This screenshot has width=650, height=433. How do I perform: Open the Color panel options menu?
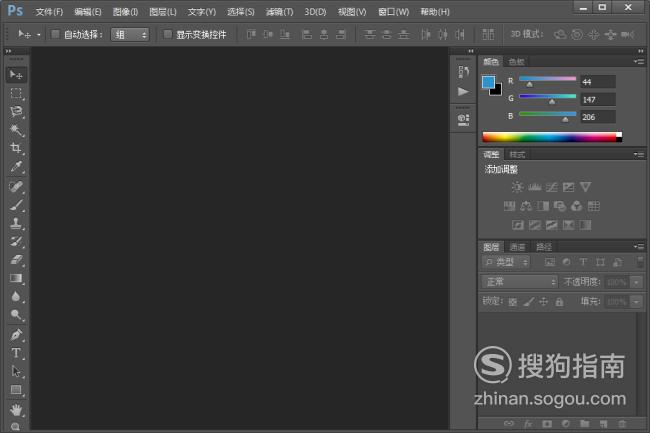click(x=639, y=62)
